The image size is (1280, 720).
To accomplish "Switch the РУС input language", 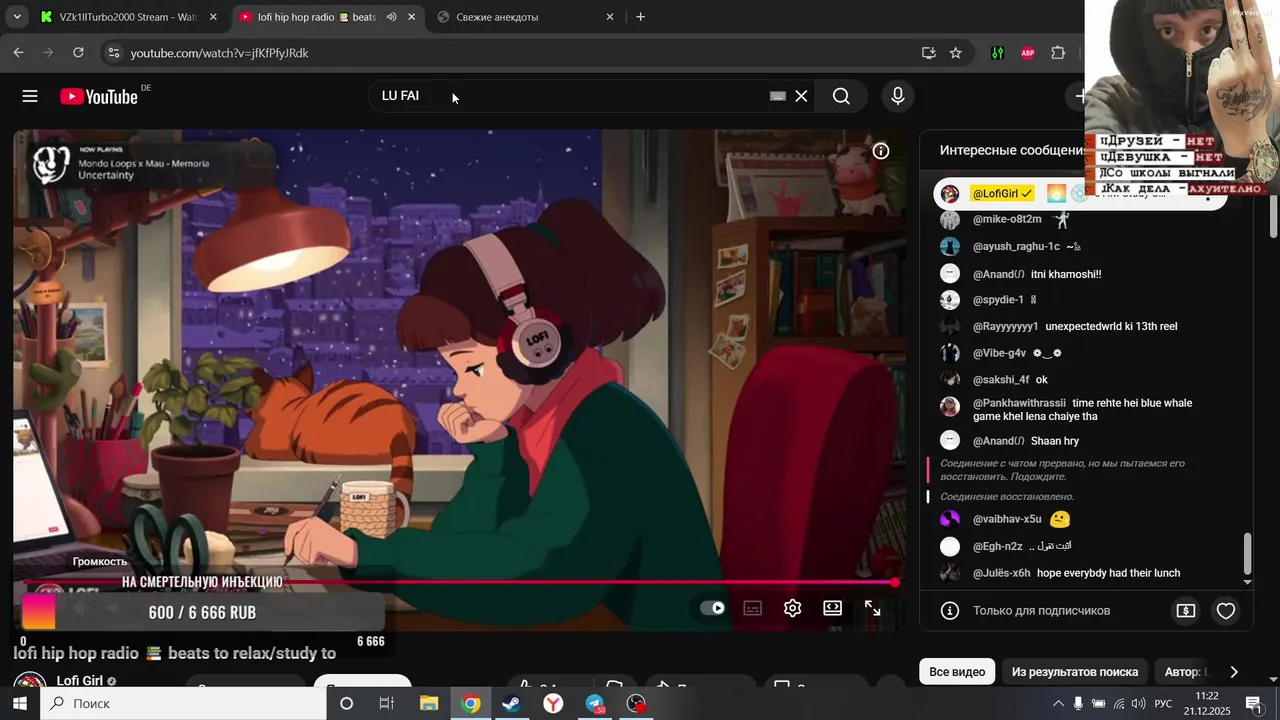I will pyautogui.click(x=1163, y=704).
